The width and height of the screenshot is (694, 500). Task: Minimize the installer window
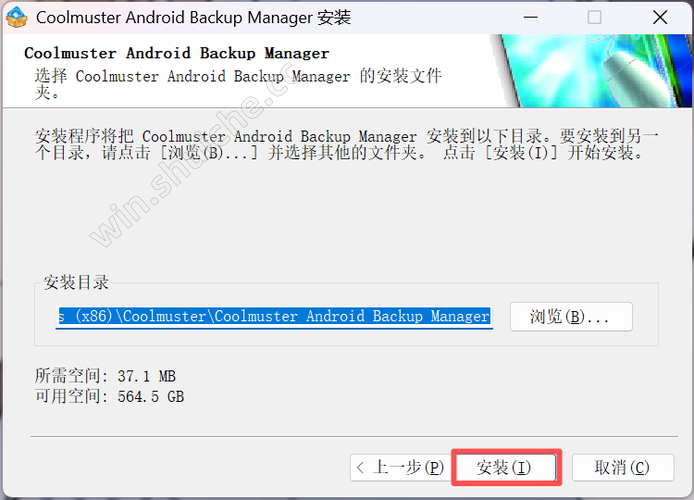click(530, 18)
